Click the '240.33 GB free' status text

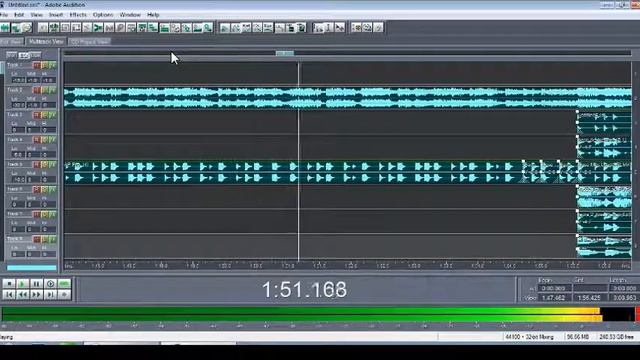(x=616, y=337)
